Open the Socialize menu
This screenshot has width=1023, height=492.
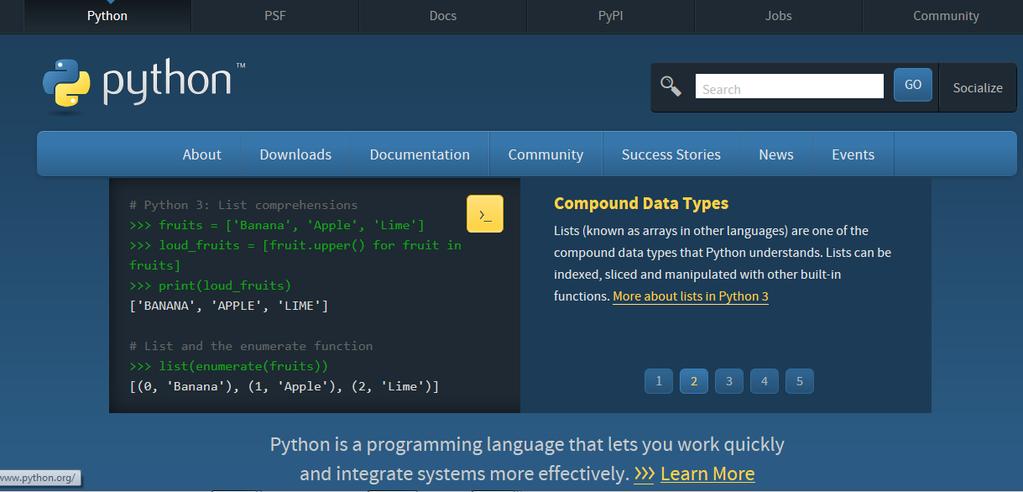point(977,87)
